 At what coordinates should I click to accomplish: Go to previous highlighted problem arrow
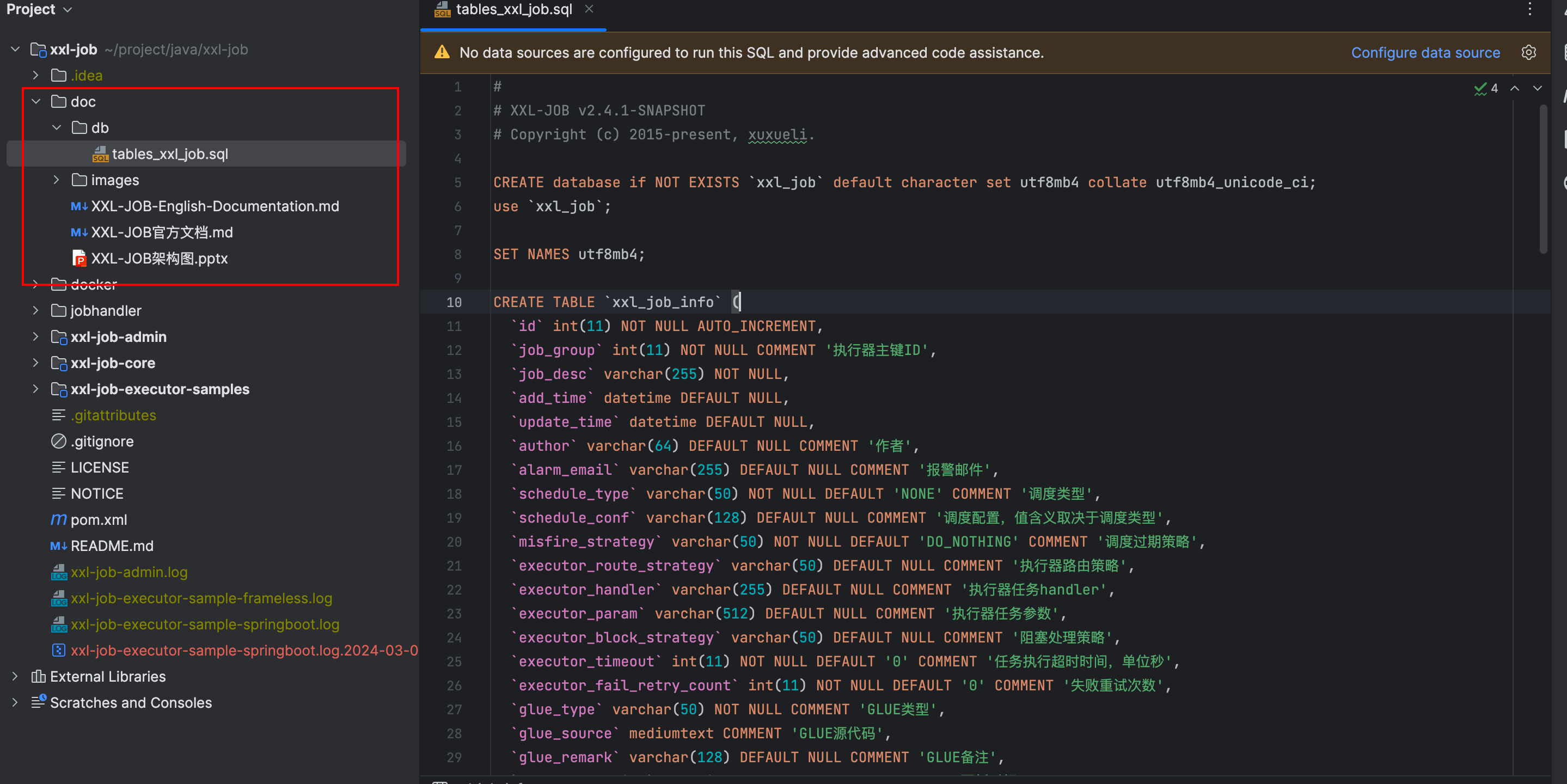click(x=1515, y=88)
